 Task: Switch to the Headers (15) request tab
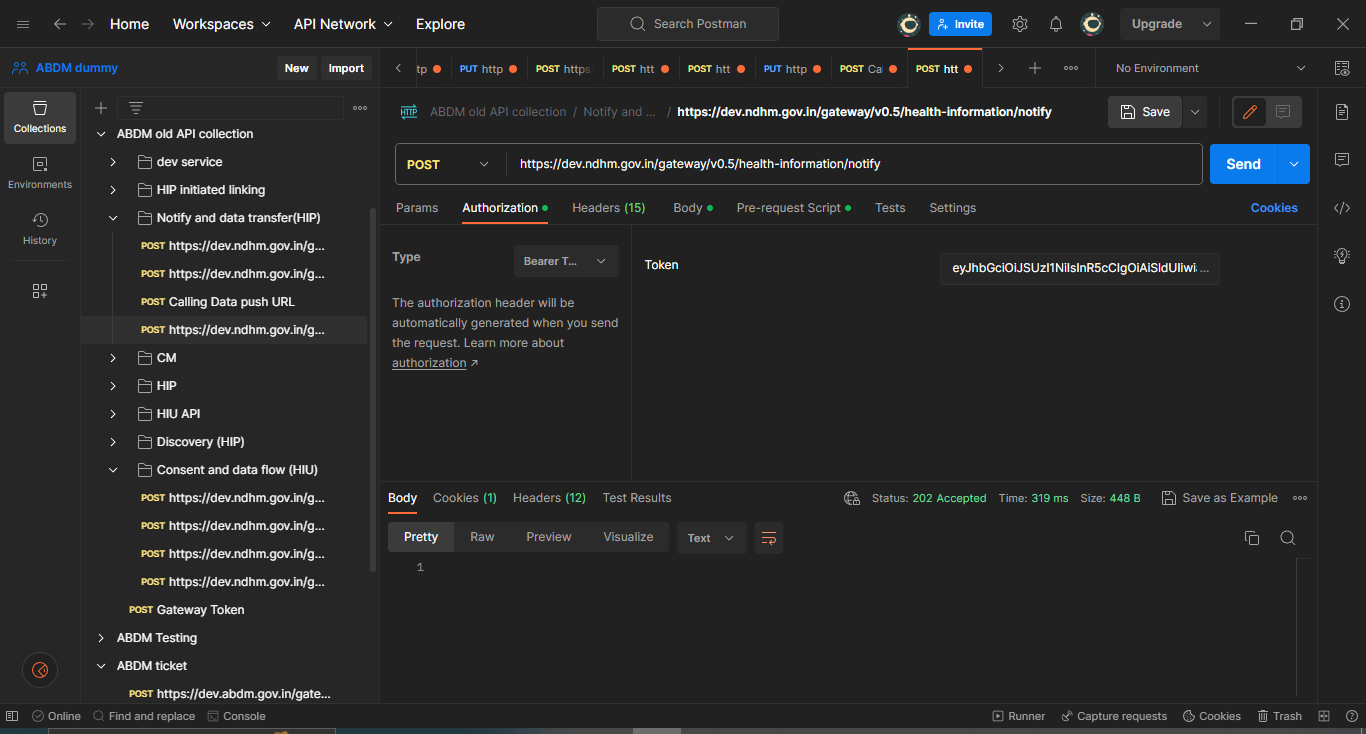[609, 208]
